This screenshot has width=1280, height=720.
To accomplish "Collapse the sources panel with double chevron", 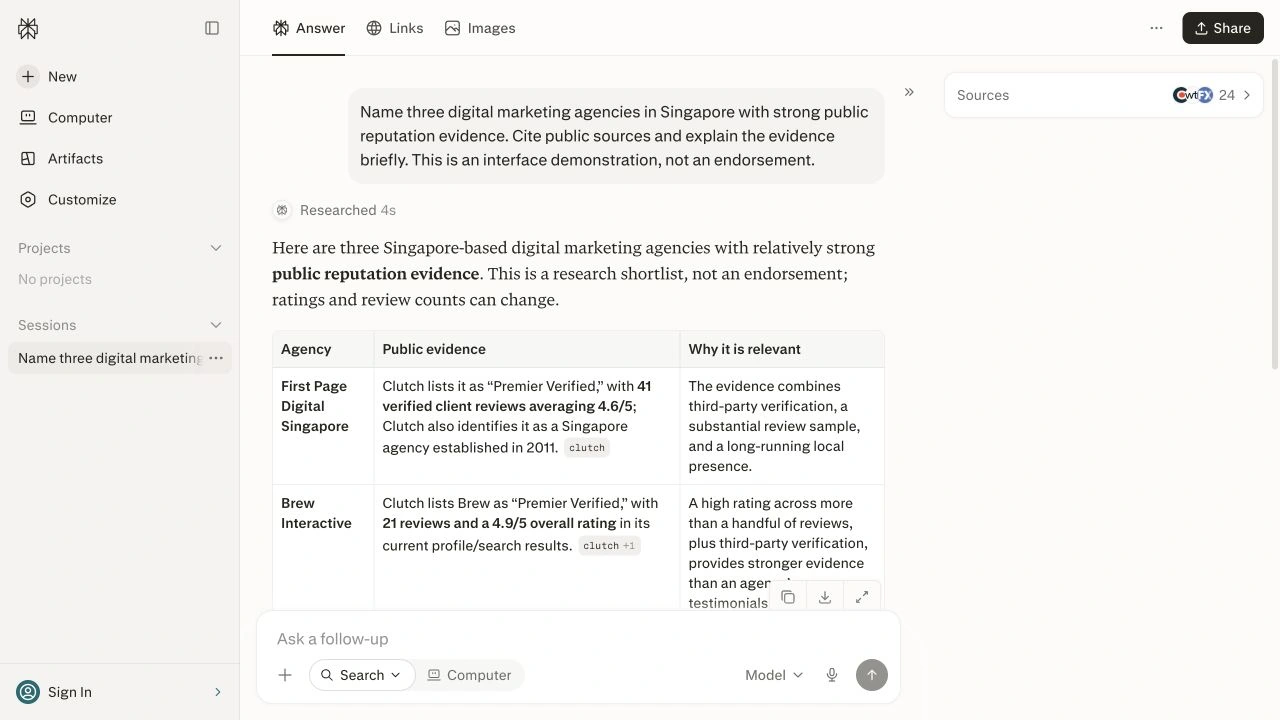I will click(909, 92).
